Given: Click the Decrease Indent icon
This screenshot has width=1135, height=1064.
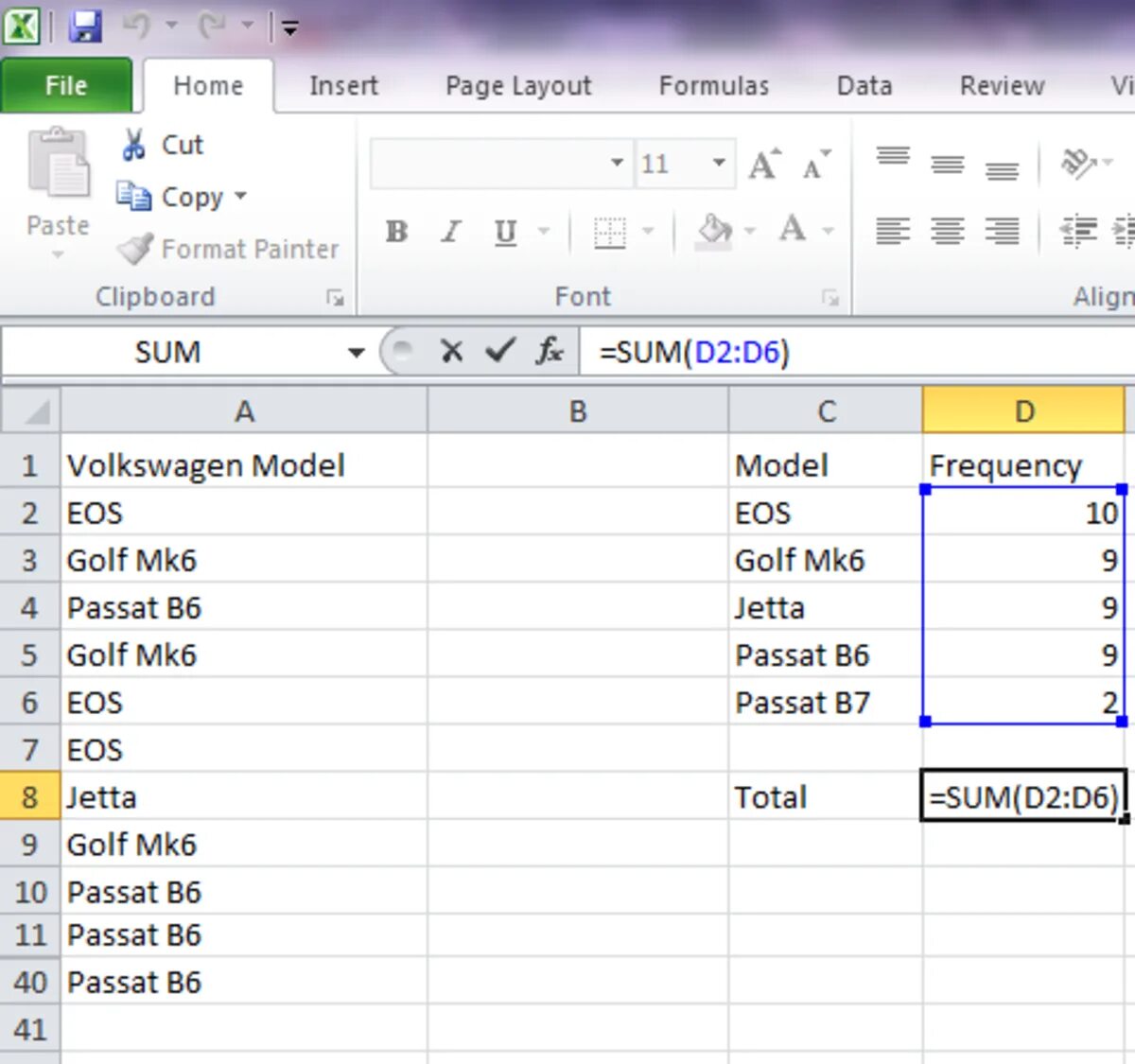Looking at the screenshot, I should [1078, 231].
